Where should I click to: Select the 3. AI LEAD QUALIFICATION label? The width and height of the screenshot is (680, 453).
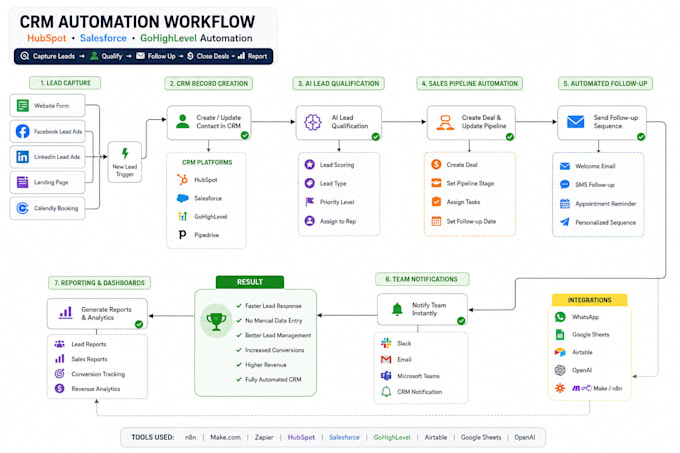338,83
